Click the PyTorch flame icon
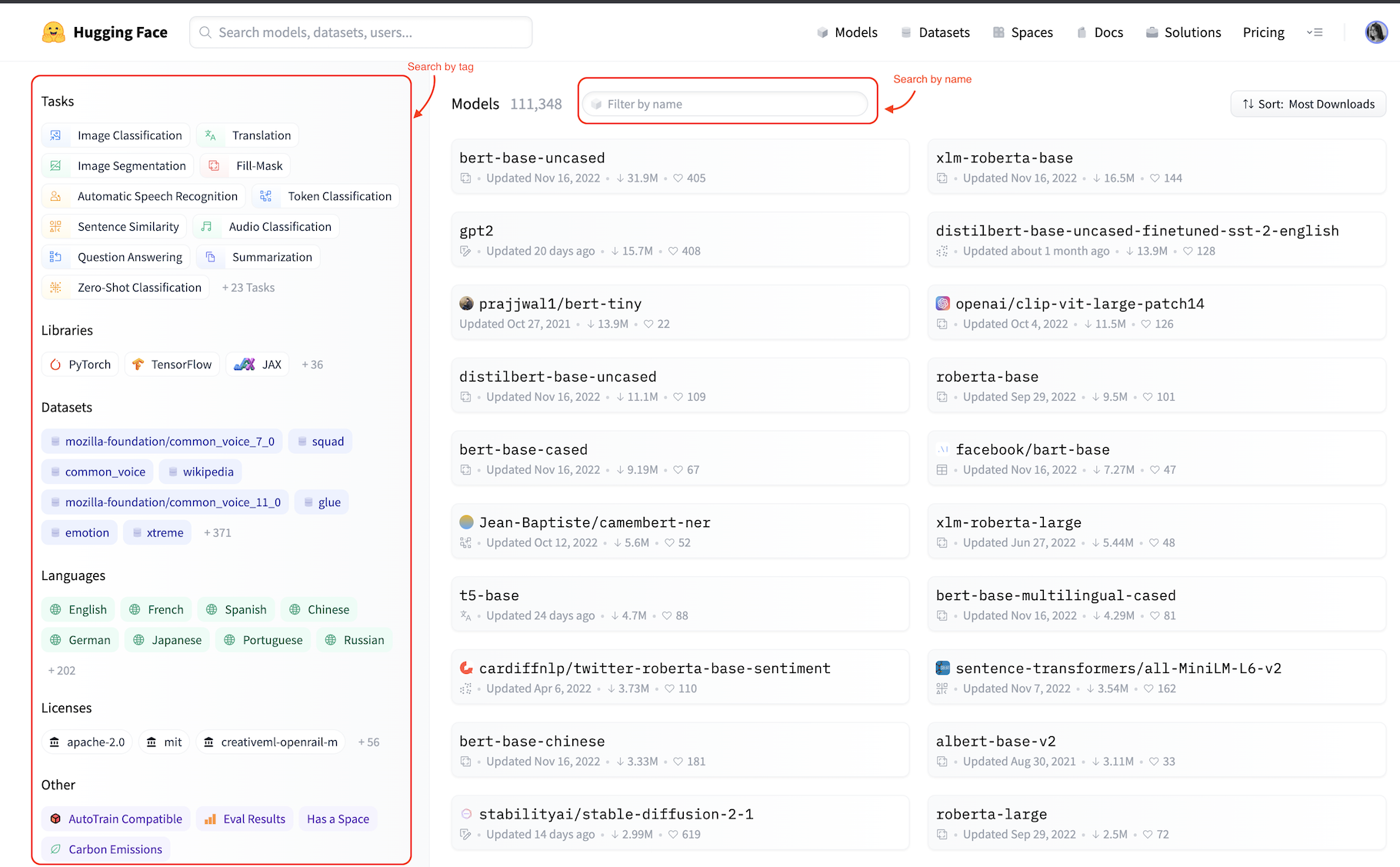 [x=55, y=364]
